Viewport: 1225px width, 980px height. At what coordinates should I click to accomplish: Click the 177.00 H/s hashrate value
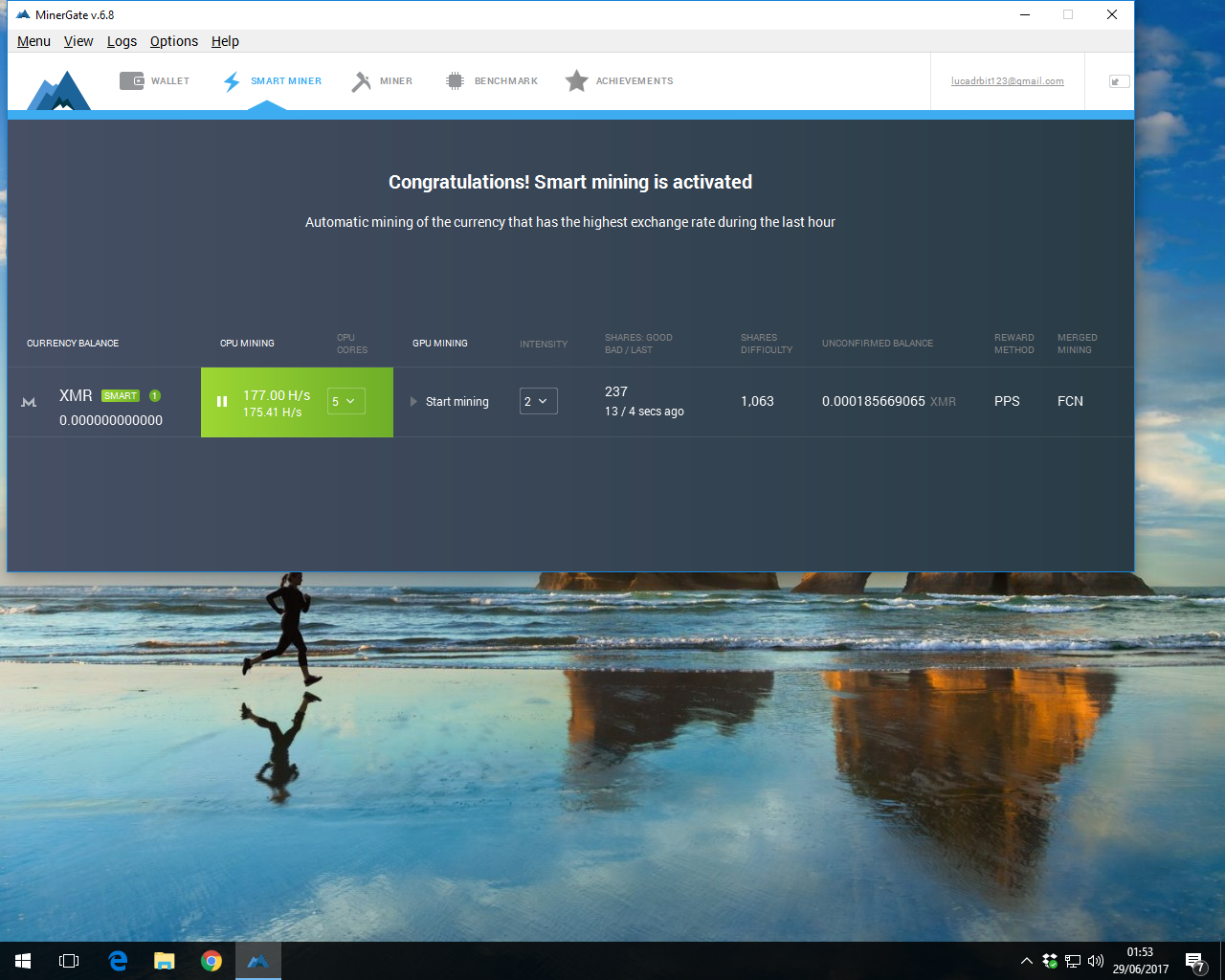(x=277, y=395)
